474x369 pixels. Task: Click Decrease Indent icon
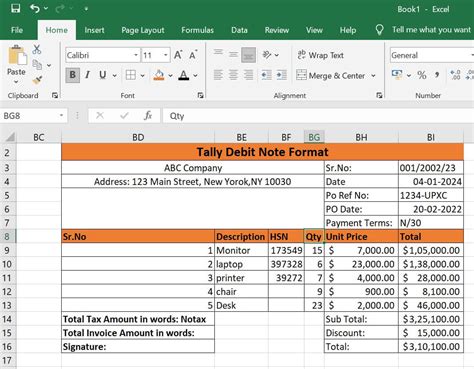(266, 75)
